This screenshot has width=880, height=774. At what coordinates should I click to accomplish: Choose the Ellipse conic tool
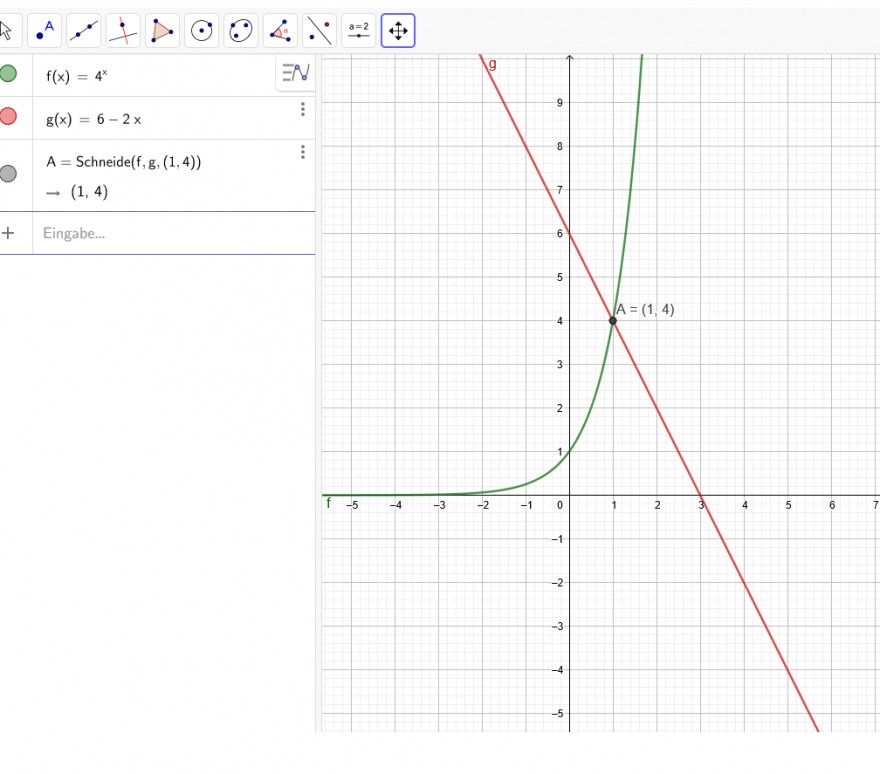[x=241, y=30]
